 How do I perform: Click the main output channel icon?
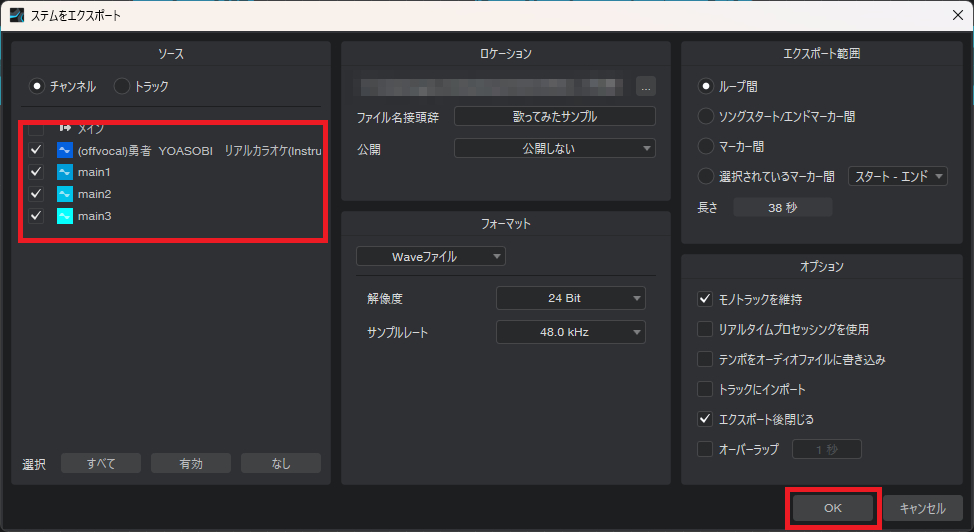tap(65, 128)
